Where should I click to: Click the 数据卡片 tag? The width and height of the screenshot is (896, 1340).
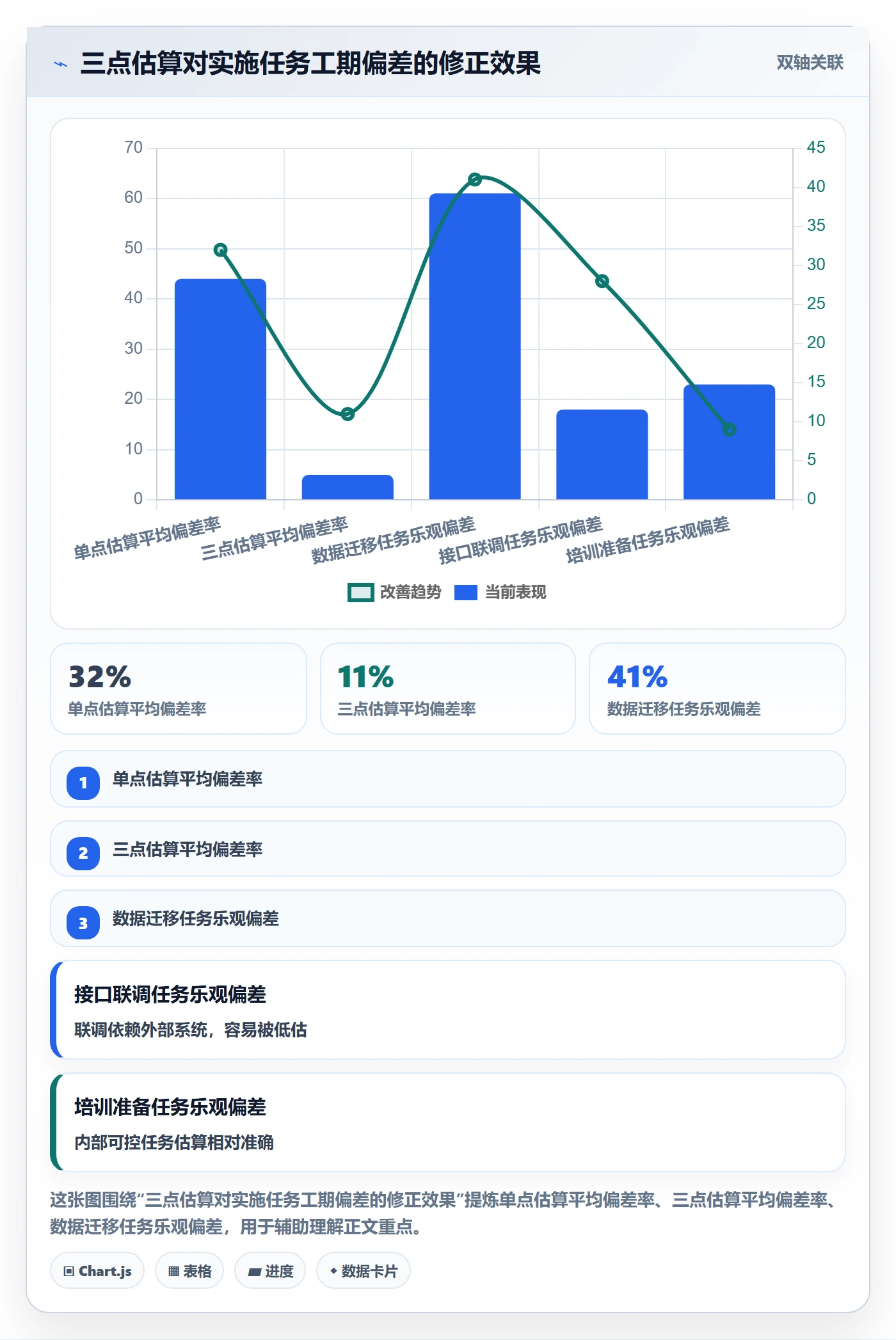pos(364,1271)
